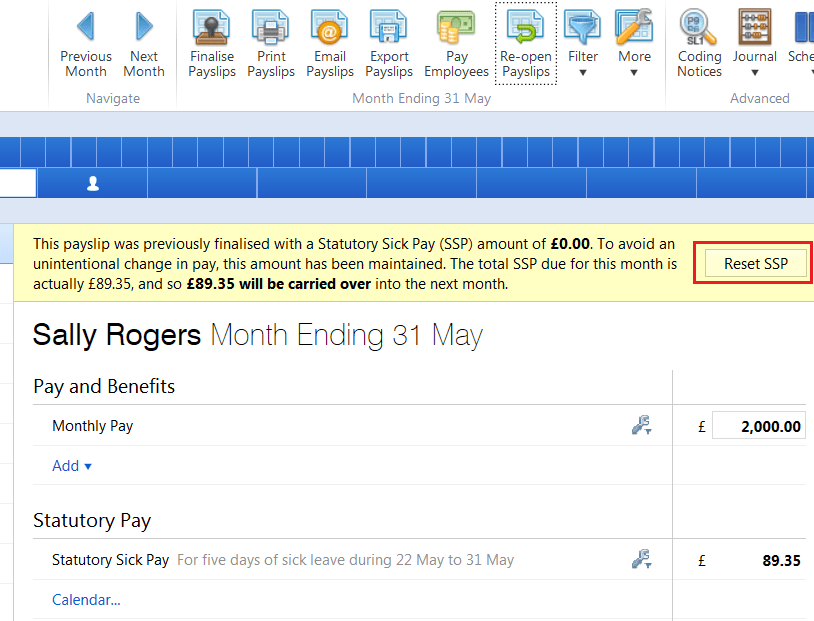
Task: Click the Sally Rogers heading
Action: pyautogui.click(x=117, y=334)
